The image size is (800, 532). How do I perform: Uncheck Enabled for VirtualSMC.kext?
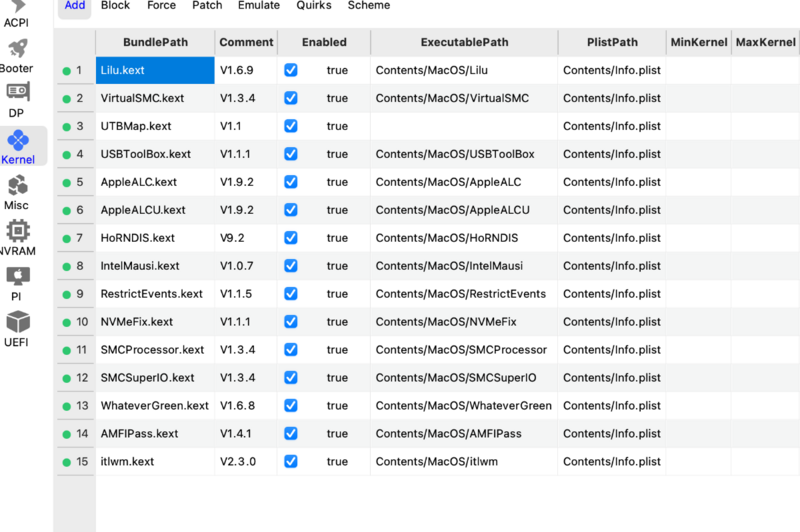[291, 98]
